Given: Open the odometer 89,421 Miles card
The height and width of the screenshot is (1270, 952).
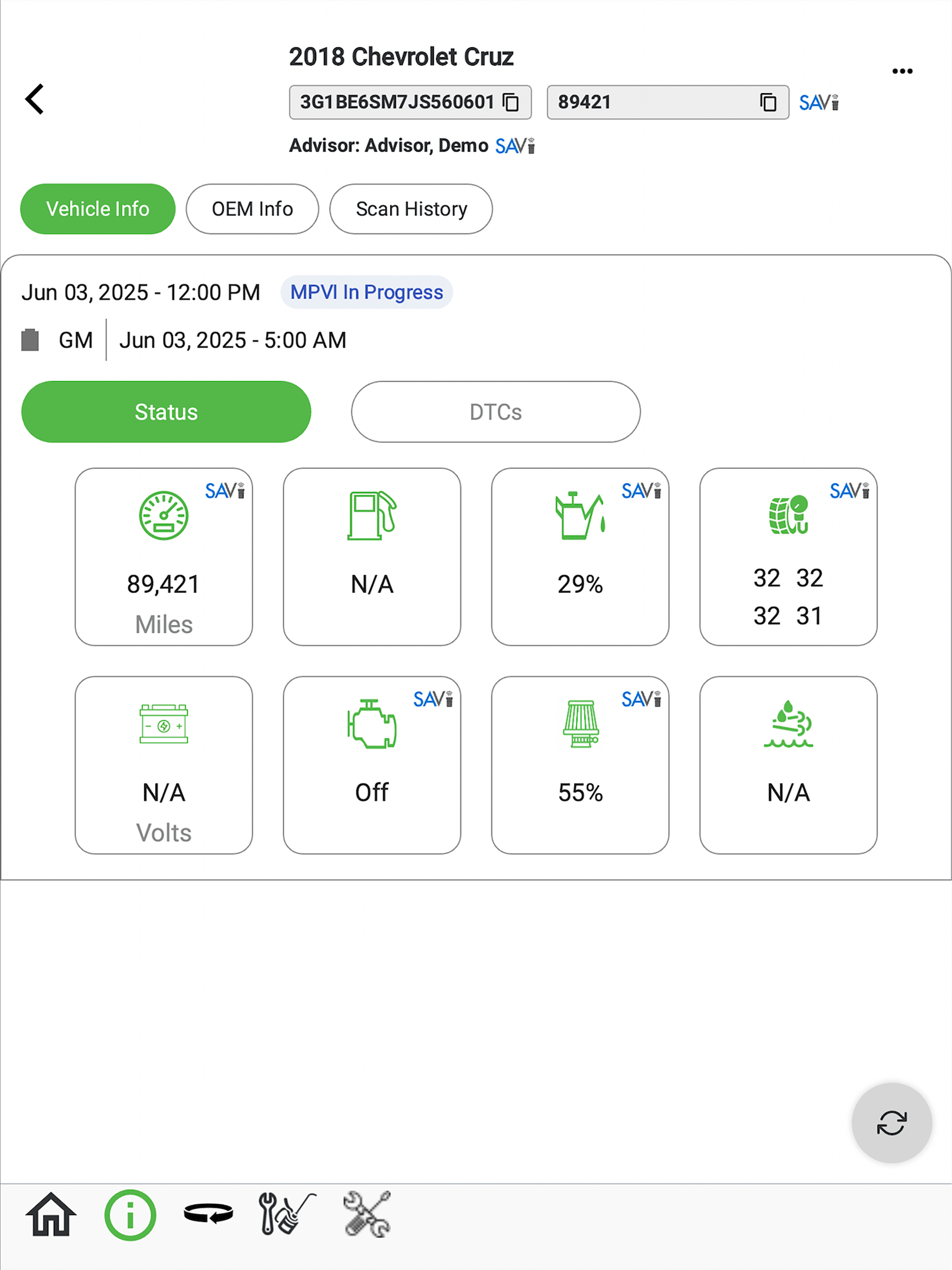Looking at the screenshot, I should [x=164, y=557].
